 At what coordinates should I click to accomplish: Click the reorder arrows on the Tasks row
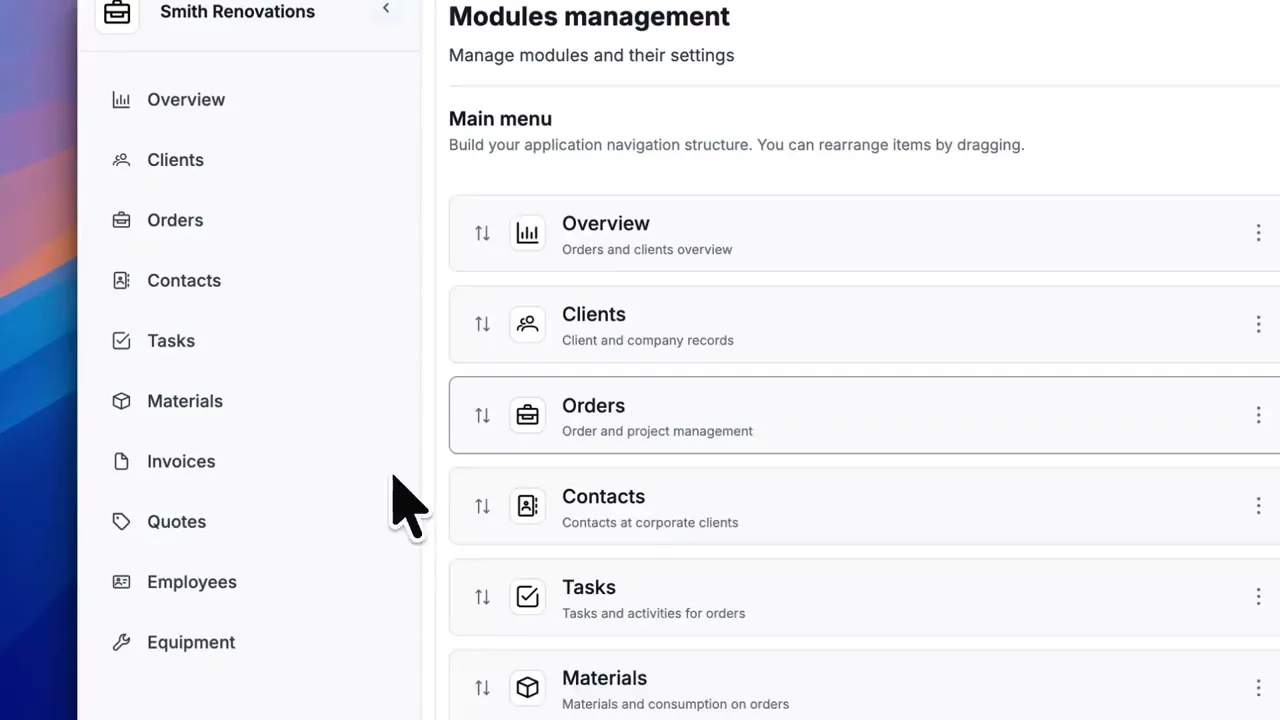pos(482,597)
